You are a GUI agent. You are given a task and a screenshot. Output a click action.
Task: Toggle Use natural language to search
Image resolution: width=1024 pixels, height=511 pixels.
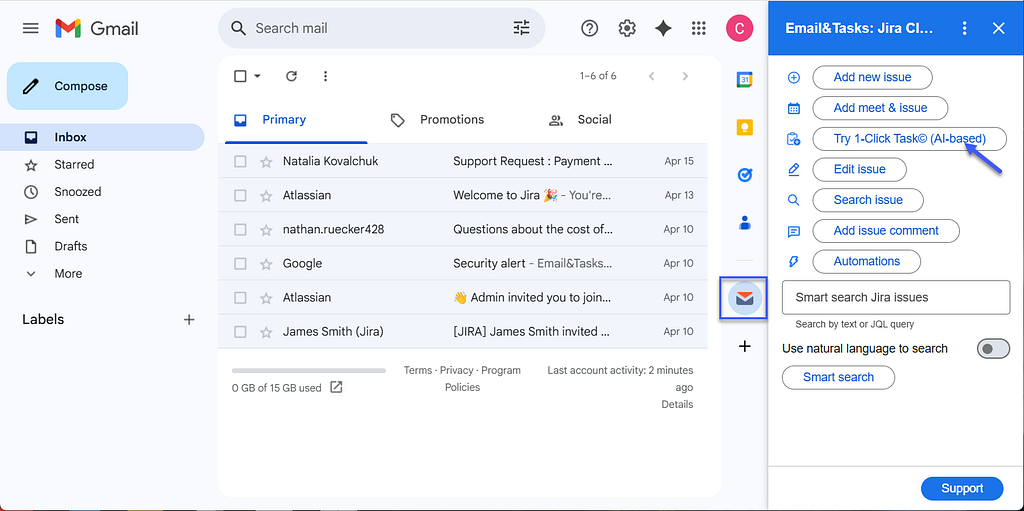(x=993, y=349)
